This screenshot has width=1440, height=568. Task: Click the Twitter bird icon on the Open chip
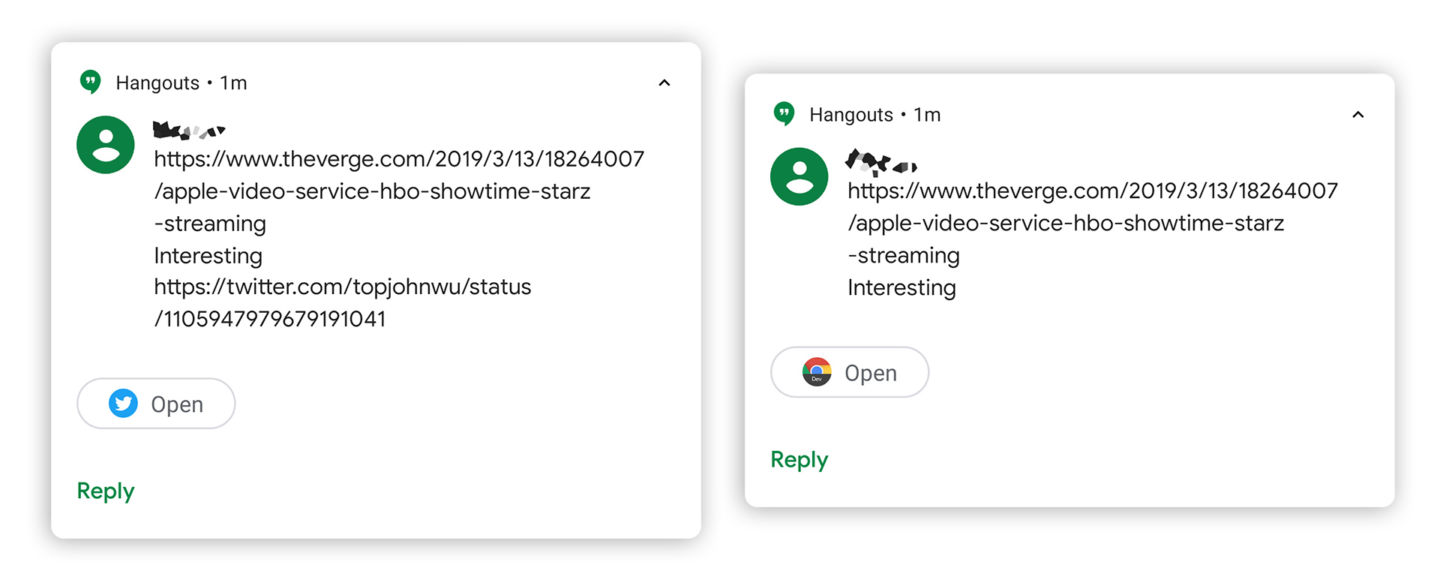(123, 404)
